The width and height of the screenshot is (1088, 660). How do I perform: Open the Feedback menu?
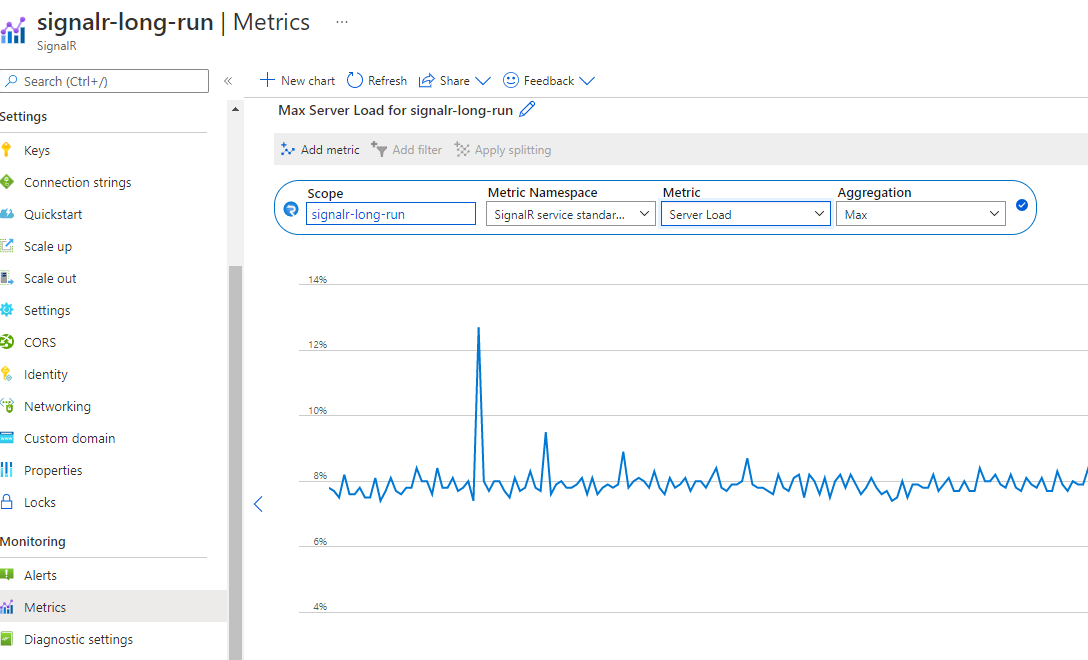(548, 80)
